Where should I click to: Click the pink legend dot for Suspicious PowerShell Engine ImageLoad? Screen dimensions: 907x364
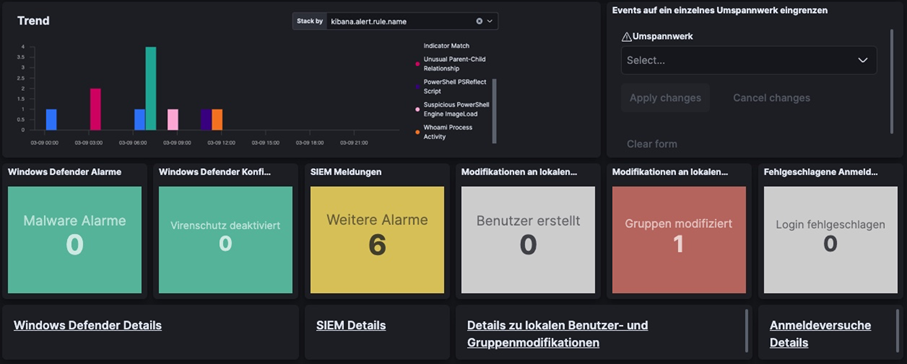[x=418, y=109]
